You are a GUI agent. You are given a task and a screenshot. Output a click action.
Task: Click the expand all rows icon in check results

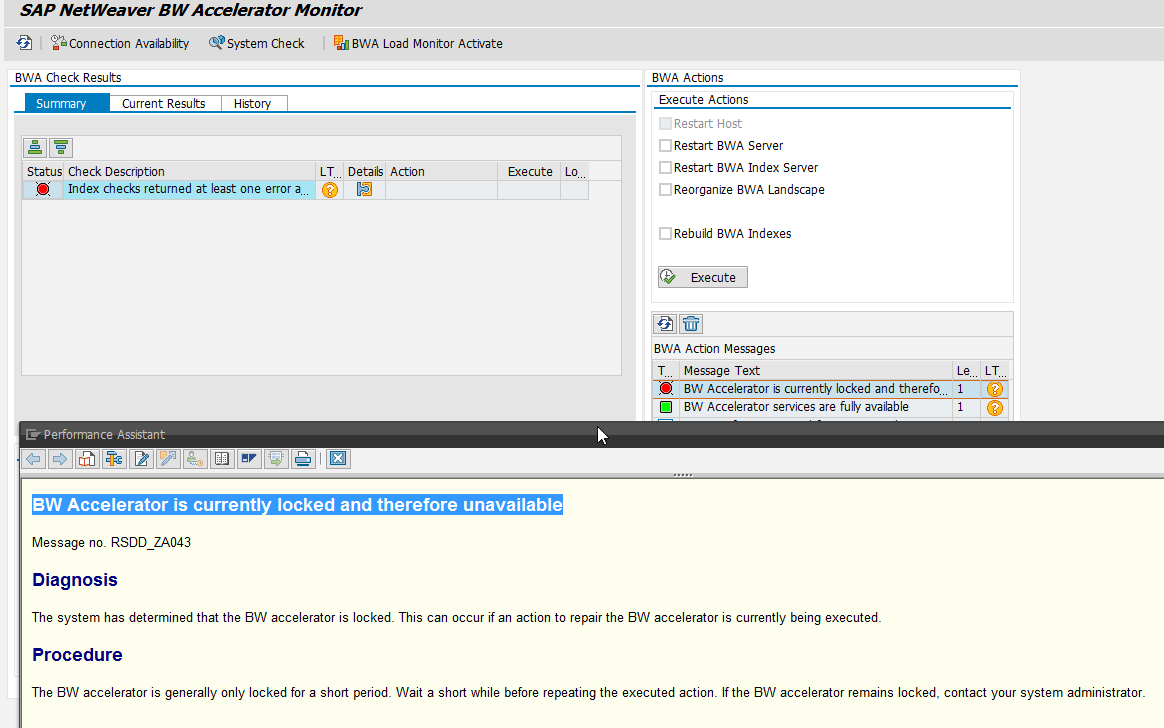point(35,147)
